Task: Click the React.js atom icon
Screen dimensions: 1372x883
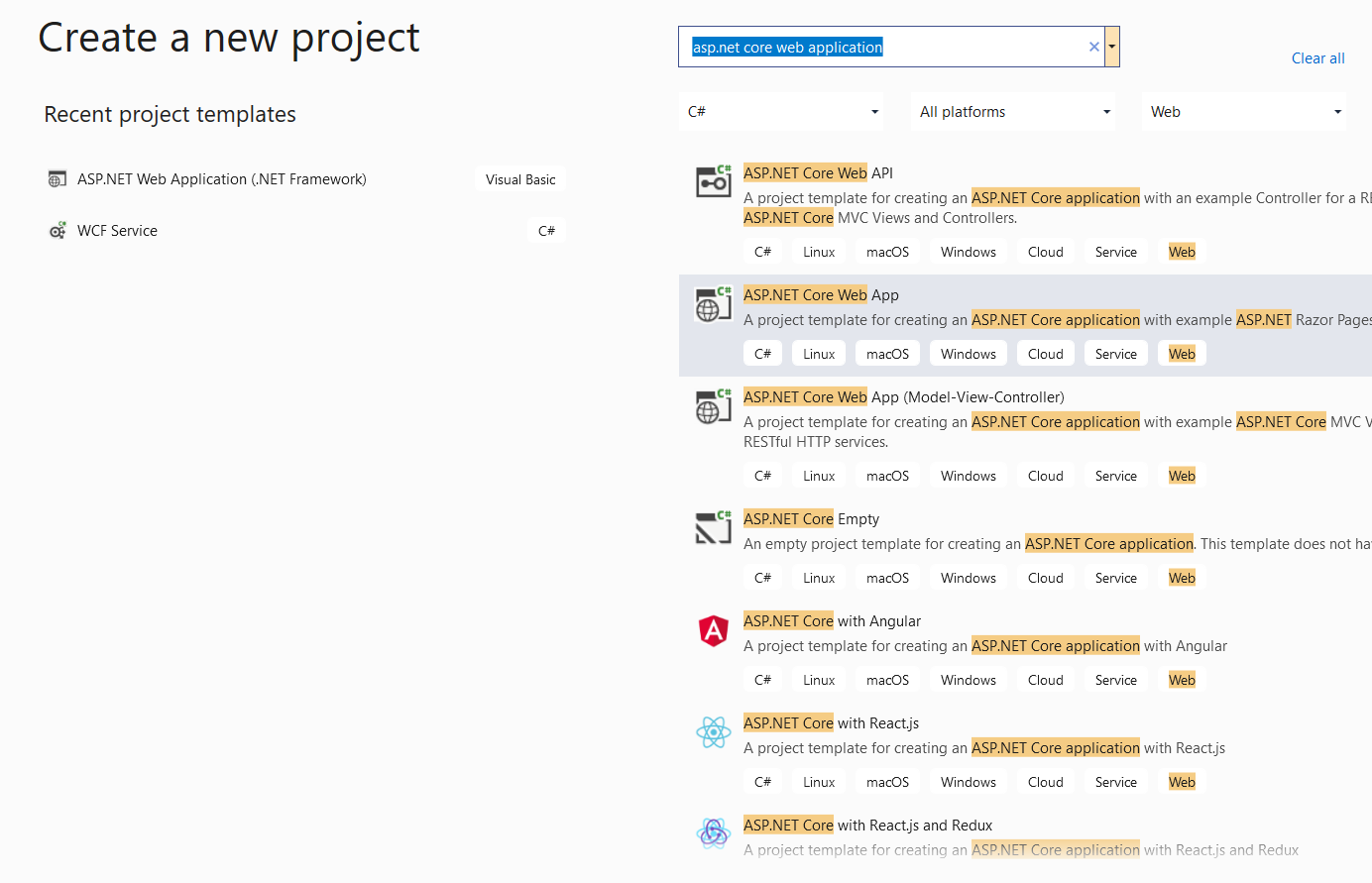Action: point(714,732)
